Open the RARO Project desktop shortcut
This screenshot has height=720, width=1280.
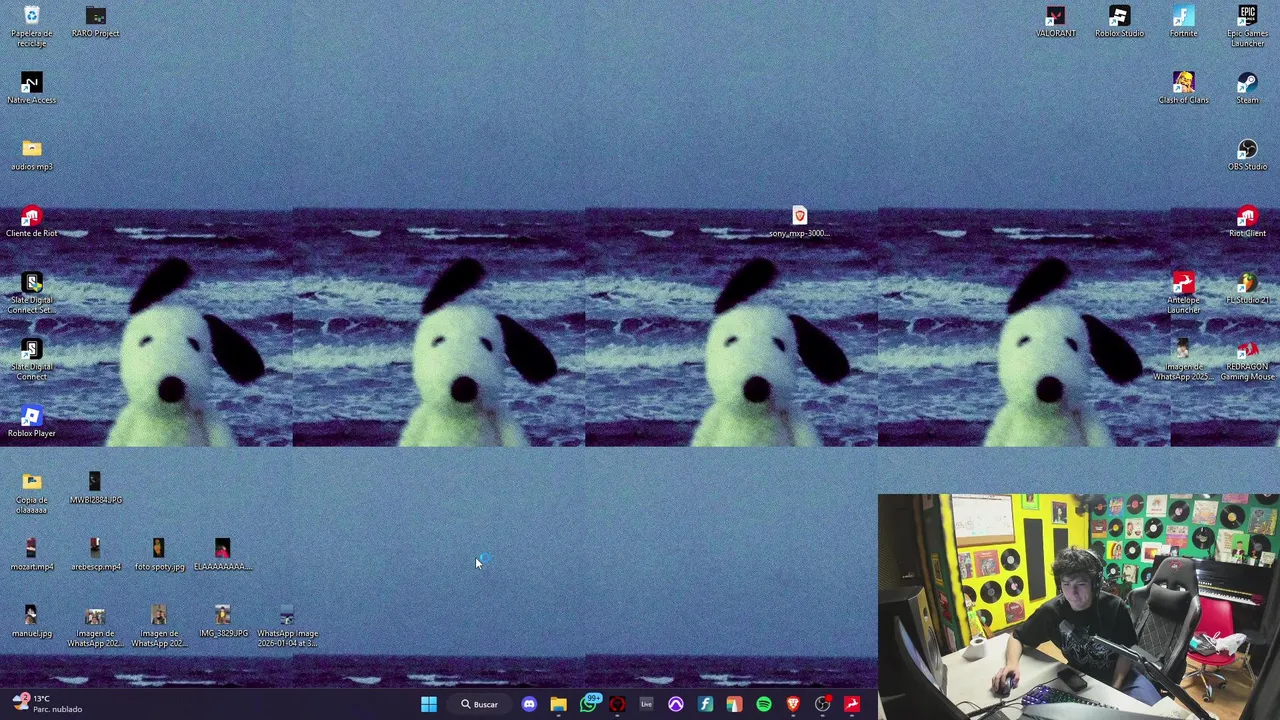coord(96,22)
